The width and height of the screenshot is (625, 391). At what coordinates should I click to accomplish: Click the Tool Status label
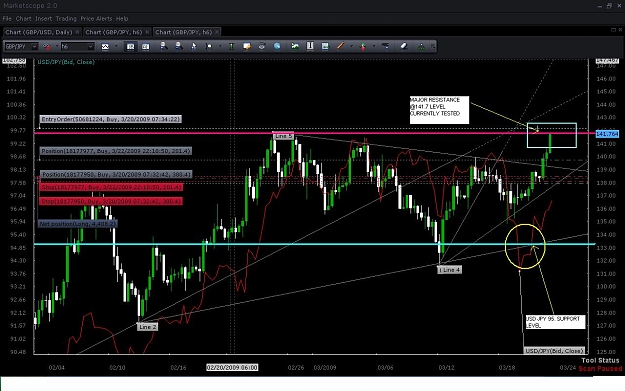[x=600, y=360]
